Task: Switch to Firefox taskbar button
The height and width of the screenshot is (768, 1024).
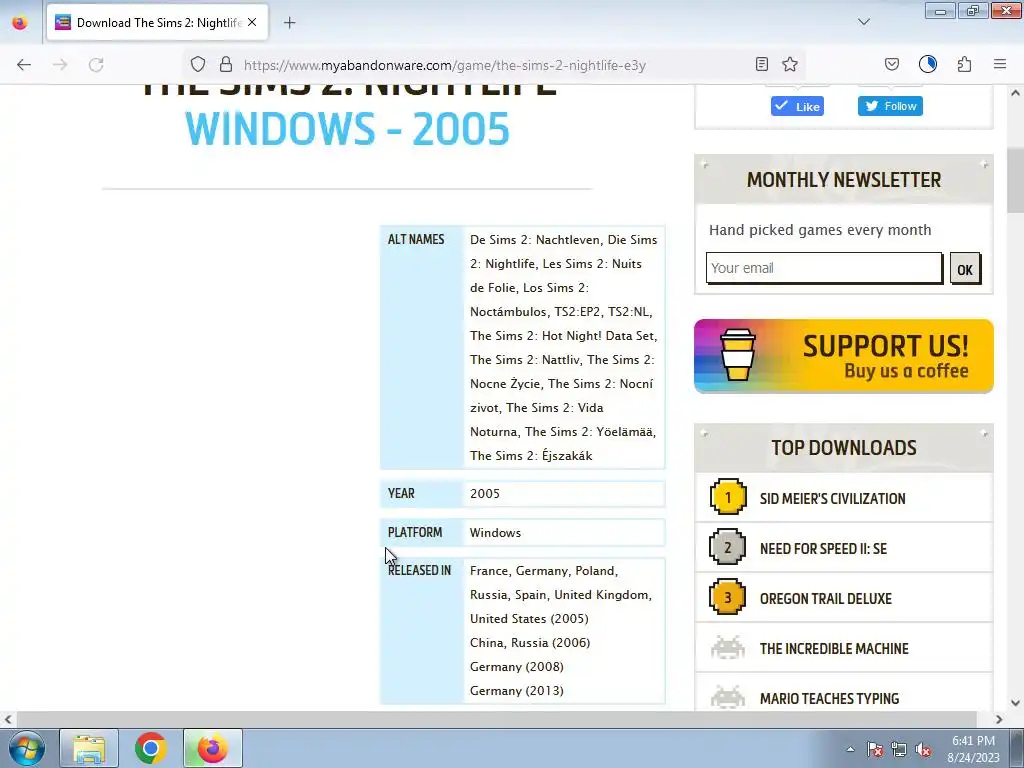Action: (213, 748)
